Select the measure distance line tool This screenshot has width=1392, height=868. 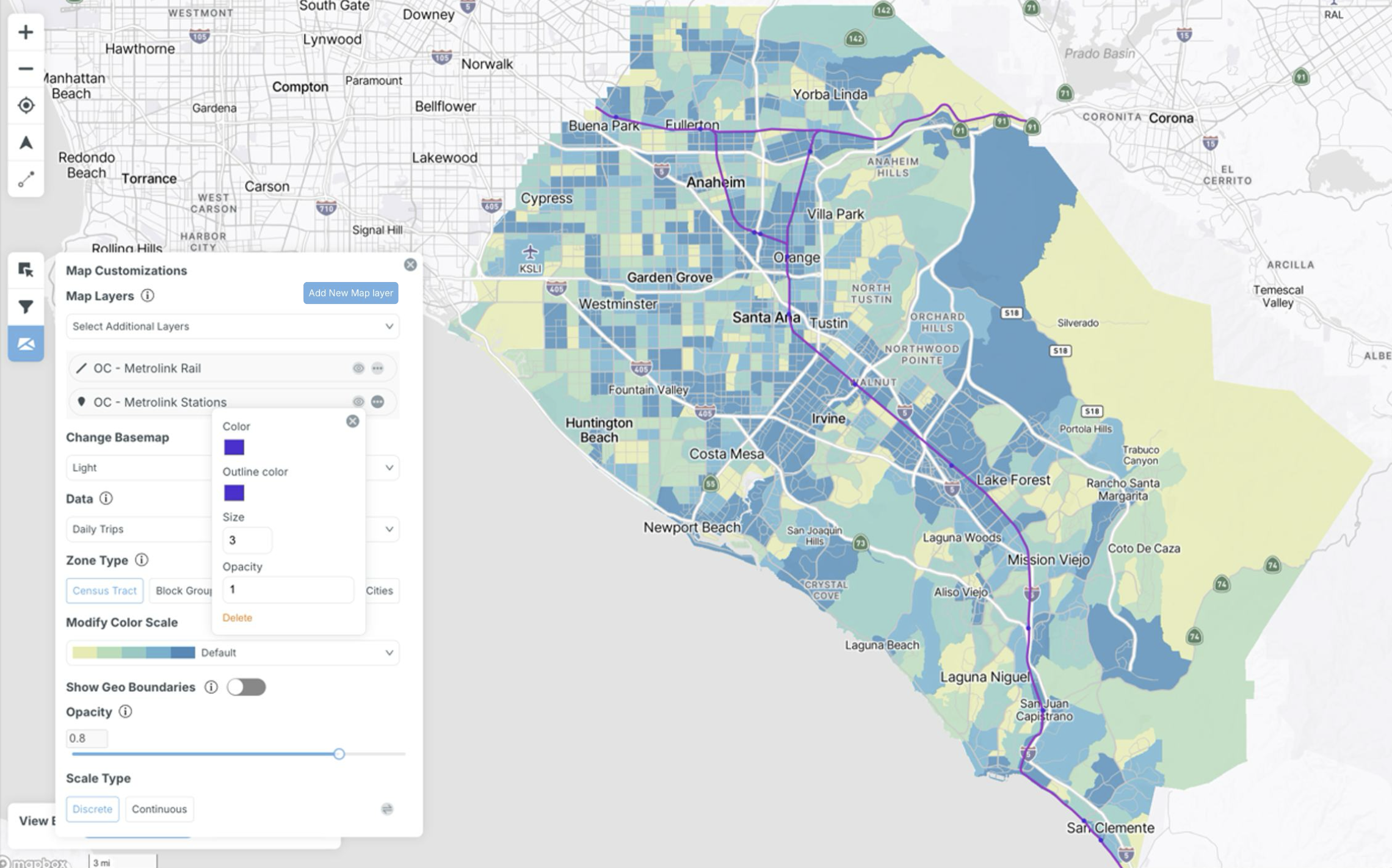coord(26,179)
